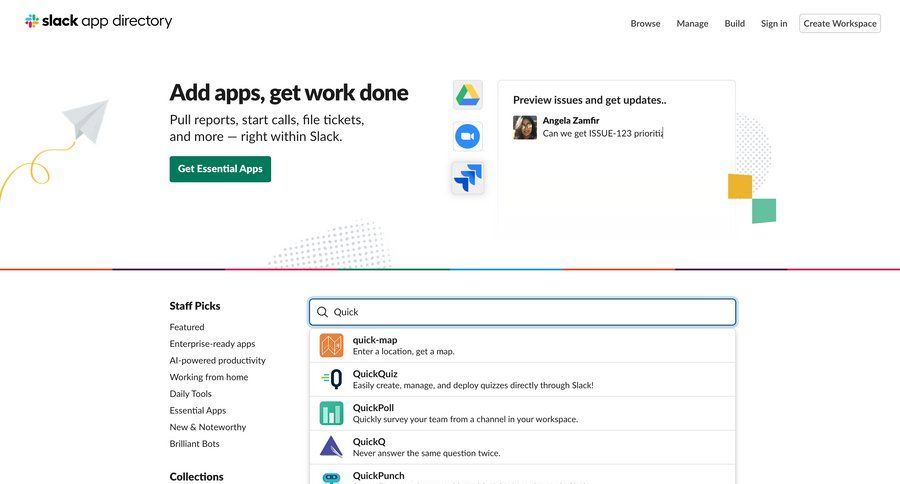Image resolution: width=900 pixels, height=484 pixels.
Task: Click the magnifying glass search icon
Action: 323,312
